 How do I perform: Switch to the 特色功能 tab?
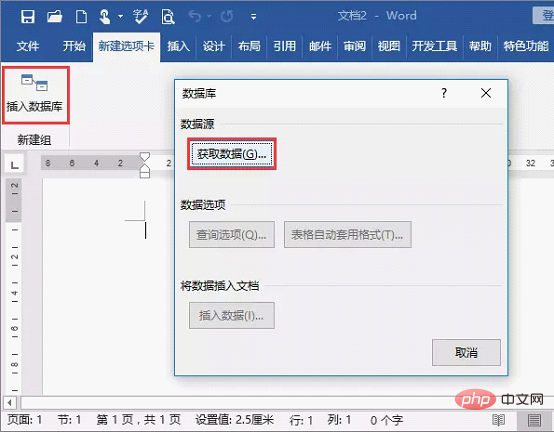[526, 46]
